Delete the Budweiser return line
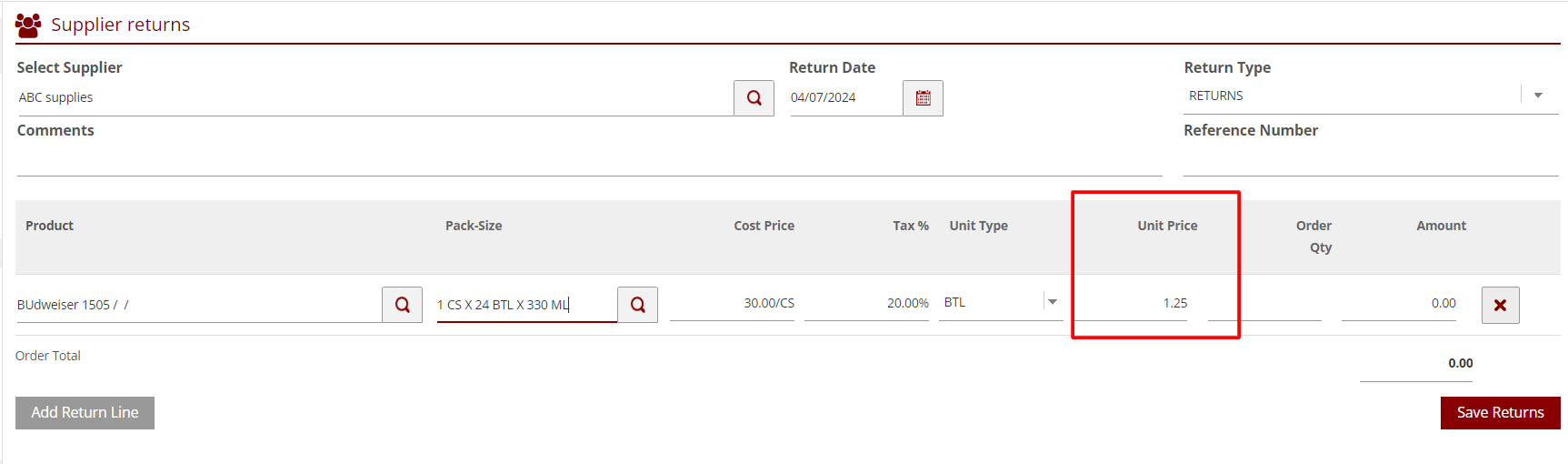The height and width of the screenshot is (464, 1568). [x=1500, y=305]
